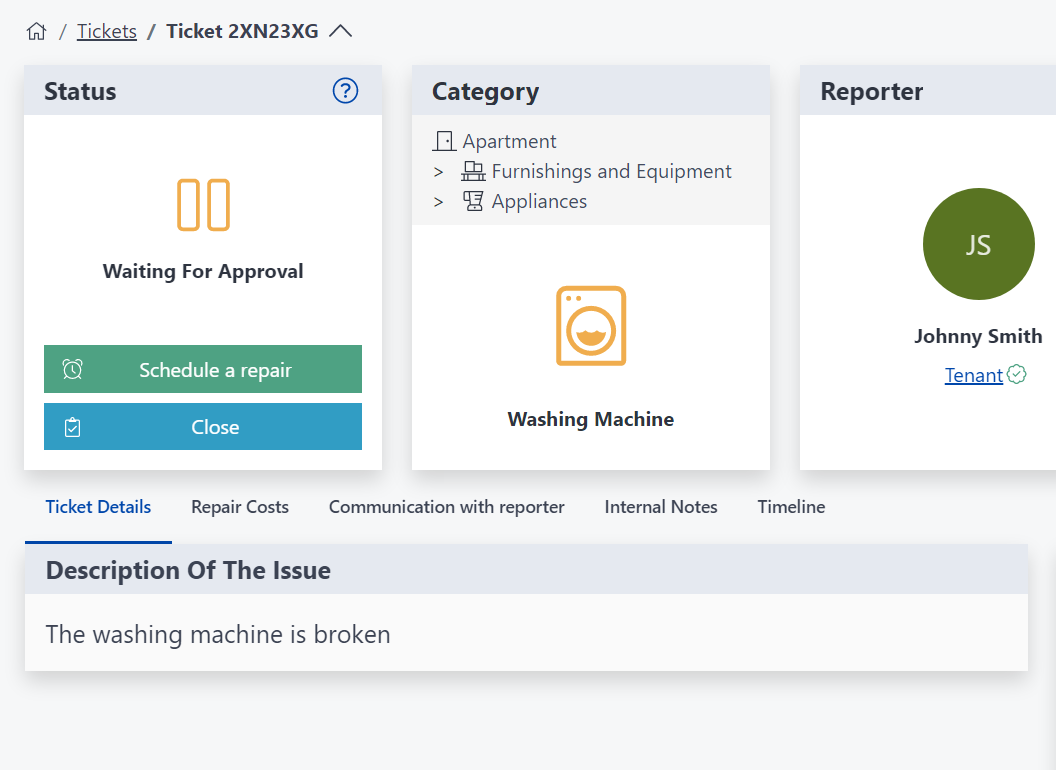The height and width of the screenshot is (770, 1056).
Task: Select the Internal Notes tab
Action: point(660,507)
